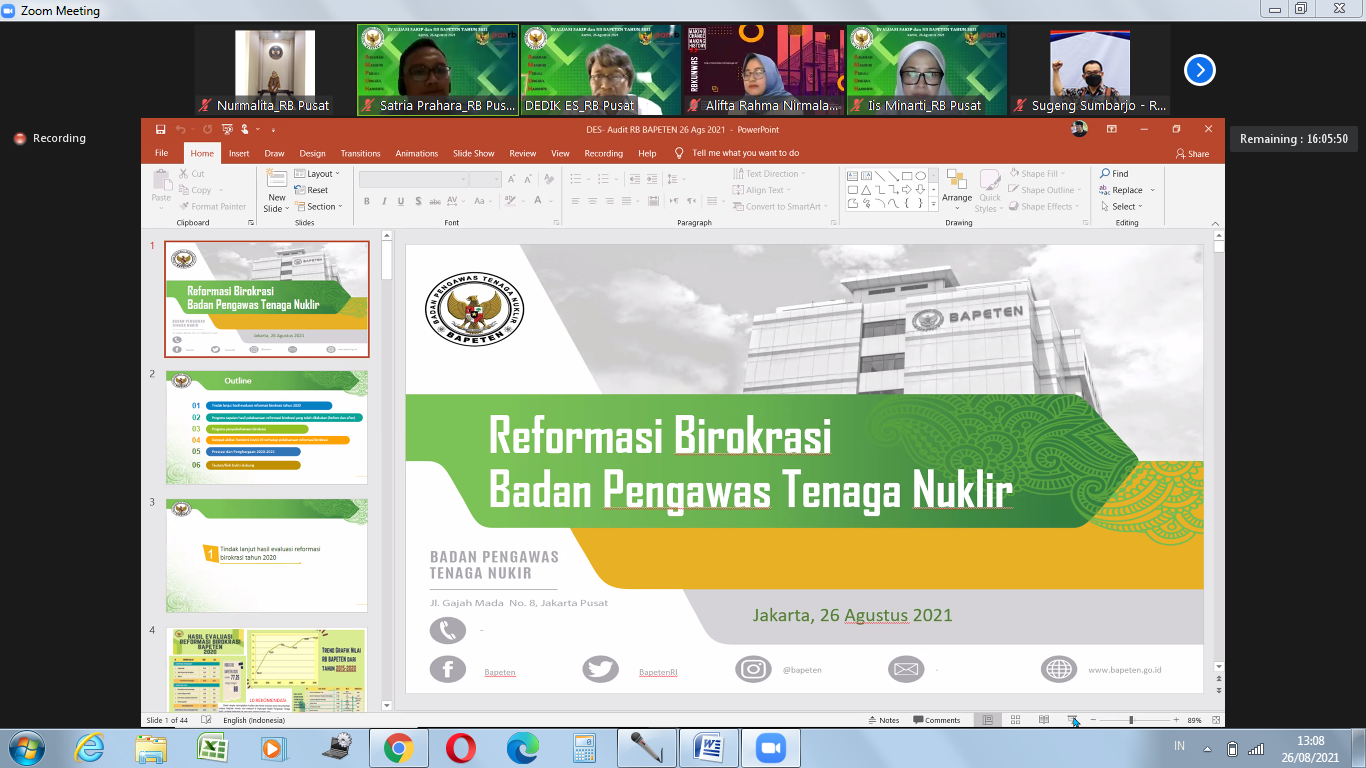Save the presentation with the Save icon
This screenshot has height=768, width=1366.
tap(160, 129)
